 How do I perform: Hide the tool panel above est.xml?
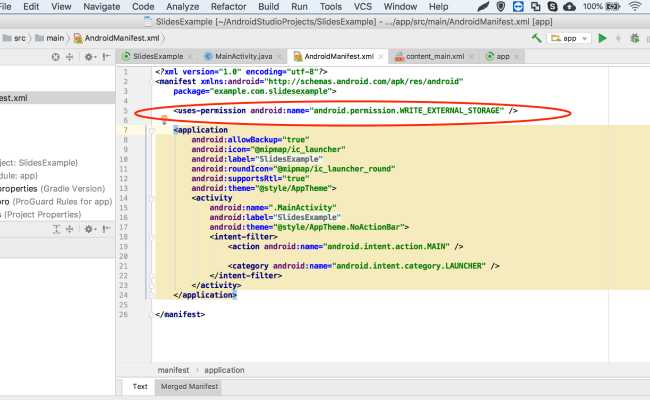click(x=107, y=57)
